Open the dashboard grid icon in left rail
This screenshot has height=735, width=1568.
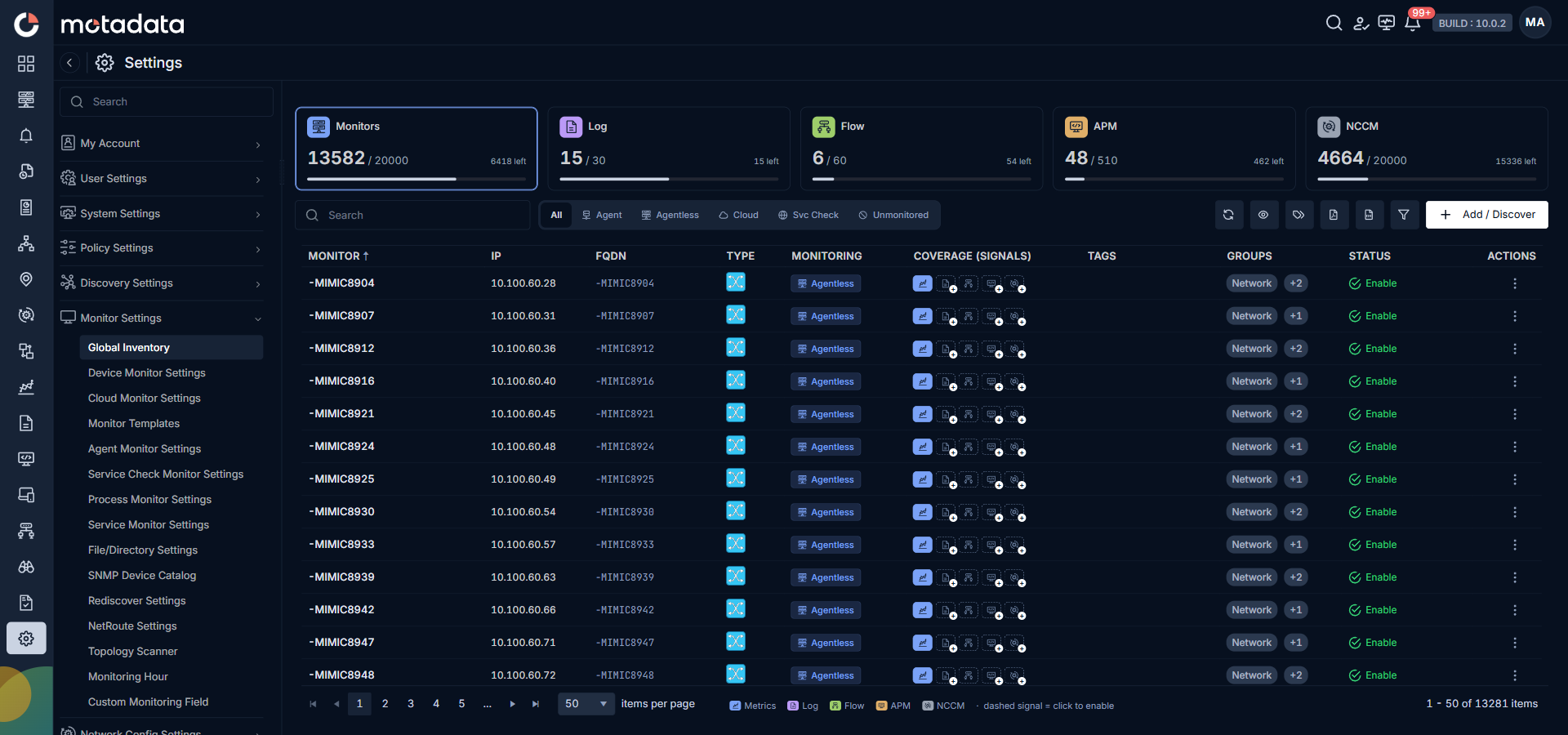(x=26, y=64)
